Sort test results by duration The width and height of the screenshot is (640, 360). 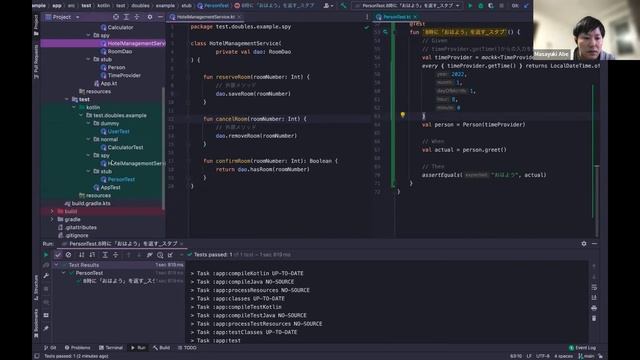[92, 255]
